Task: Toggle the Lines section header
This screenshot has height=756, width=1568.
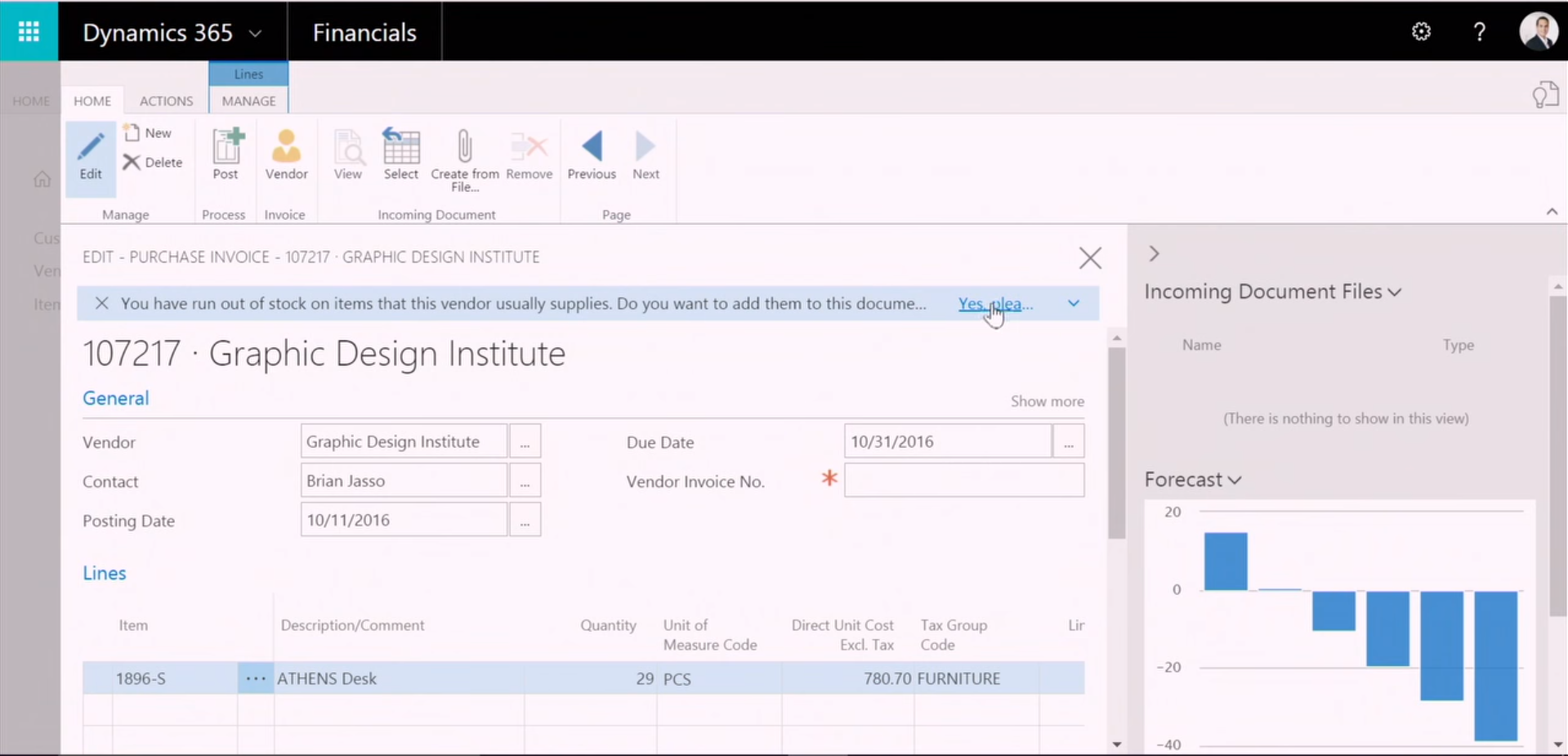Action: (x=105, y=573)
